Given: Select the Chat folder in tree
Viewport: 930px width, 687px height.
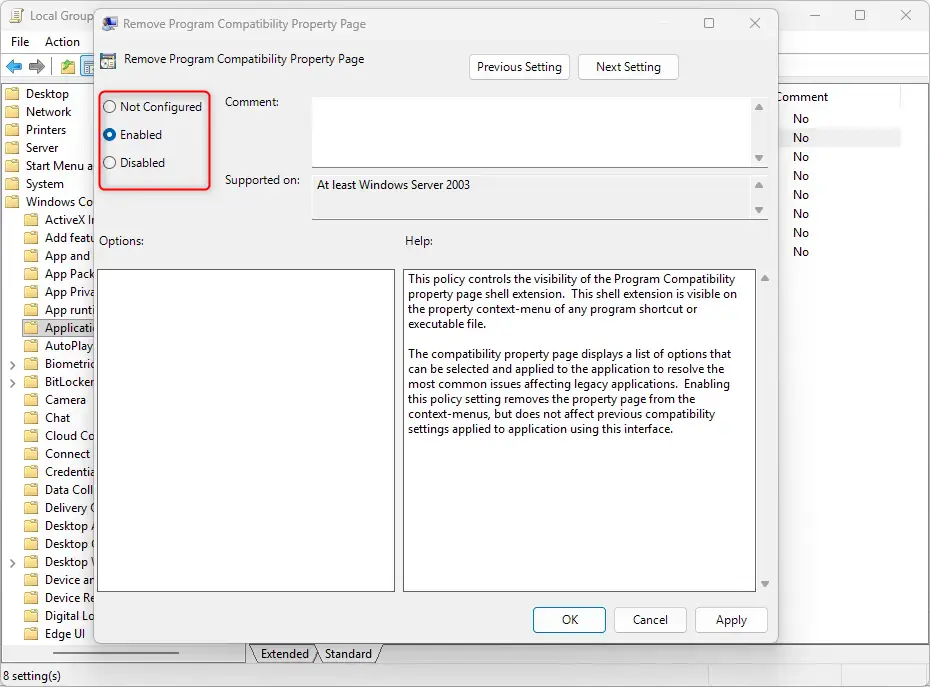Looking at the screenshot, I should (x=47, y=418).
